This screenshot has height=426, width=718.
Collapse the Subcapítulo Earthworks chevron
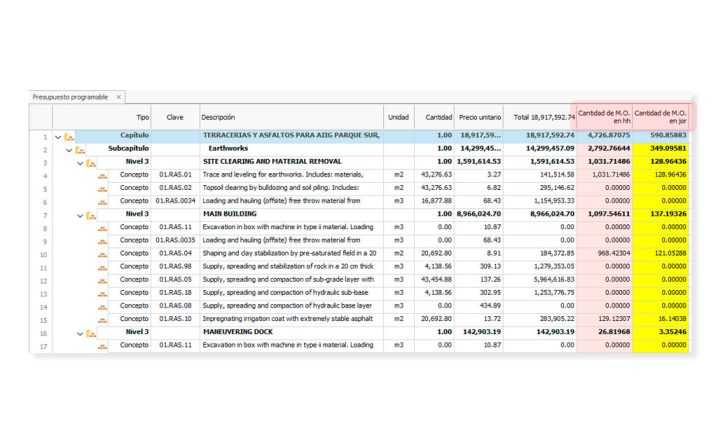[x=69, y=150]
